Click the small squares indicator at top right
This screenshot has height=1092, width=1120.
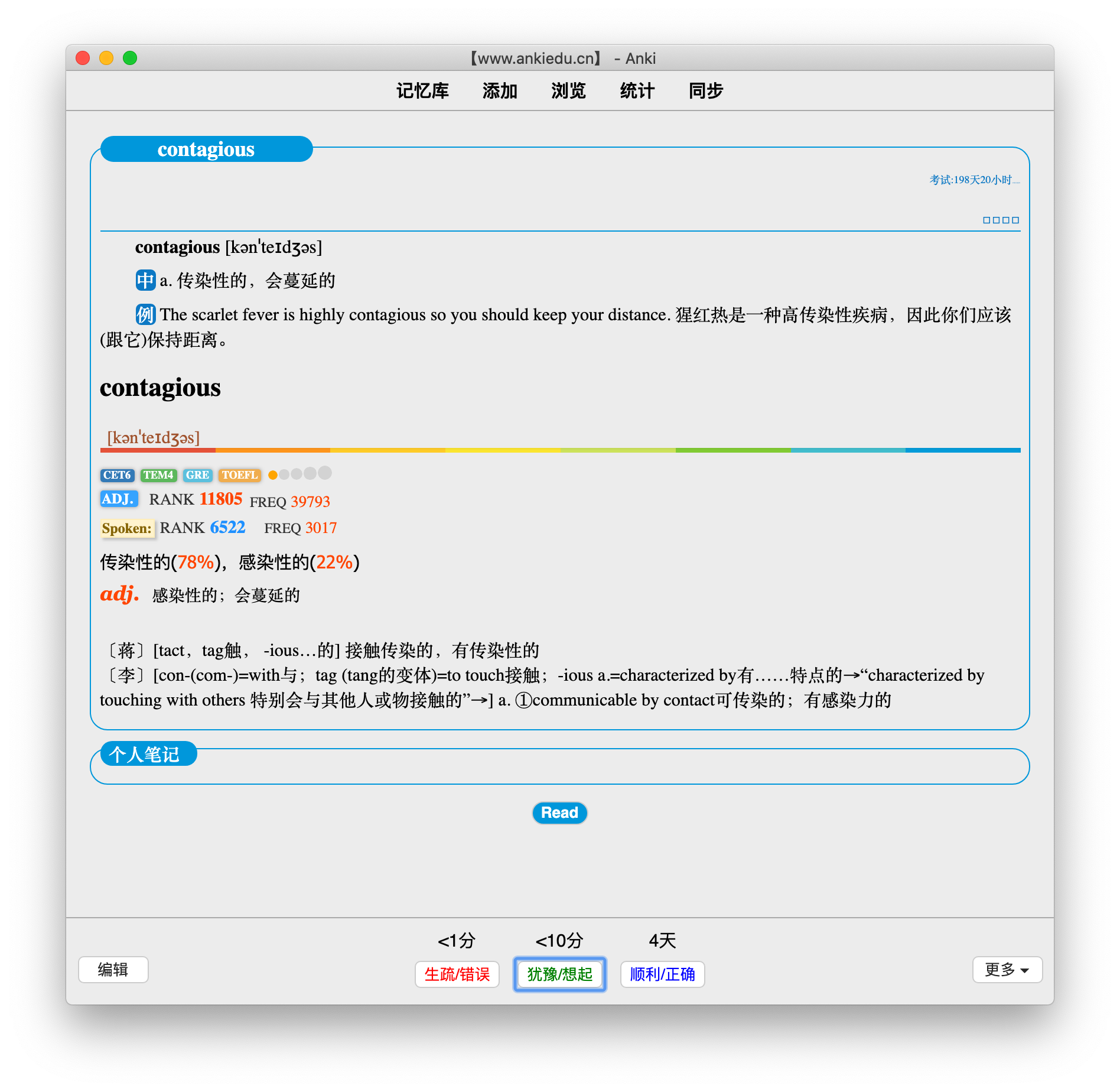click(1001, 220)
